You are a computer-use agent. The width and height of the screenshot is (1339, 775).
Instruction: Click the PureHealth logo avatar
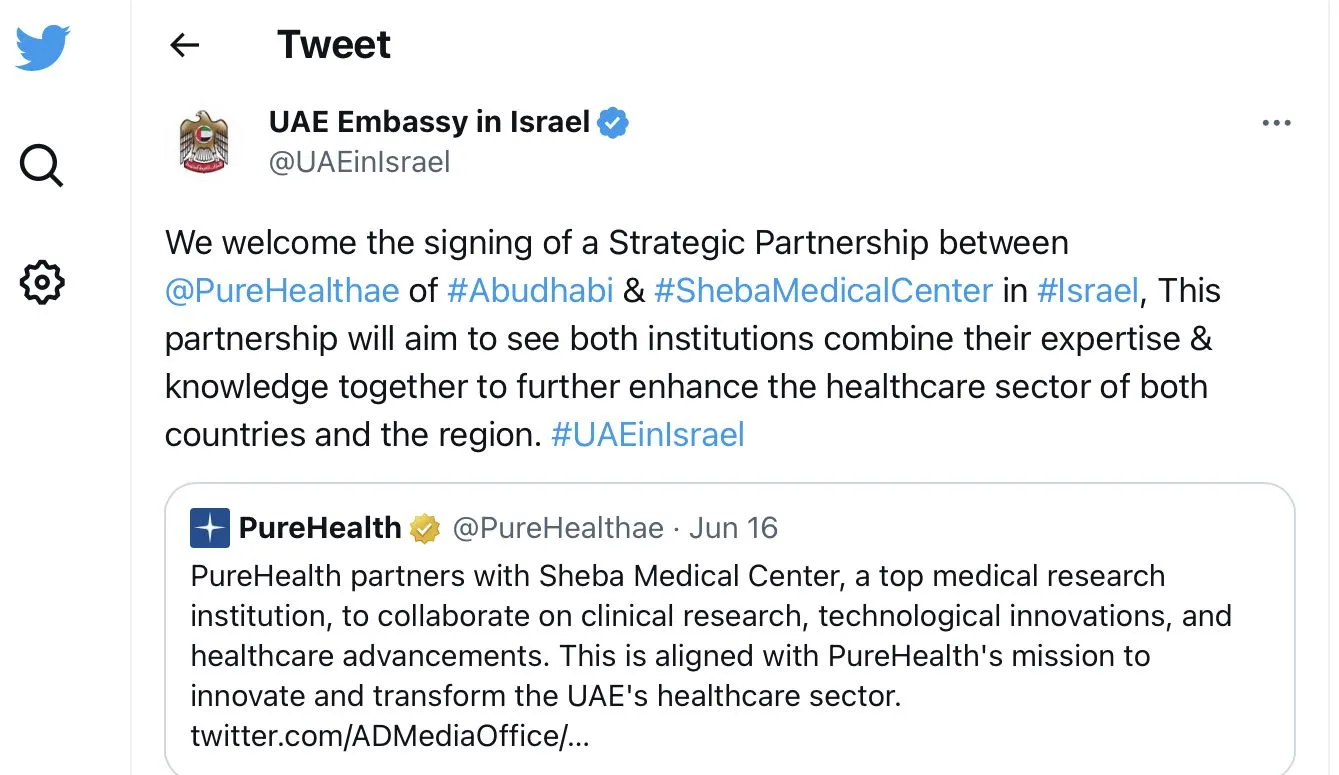tap(210, 528)
